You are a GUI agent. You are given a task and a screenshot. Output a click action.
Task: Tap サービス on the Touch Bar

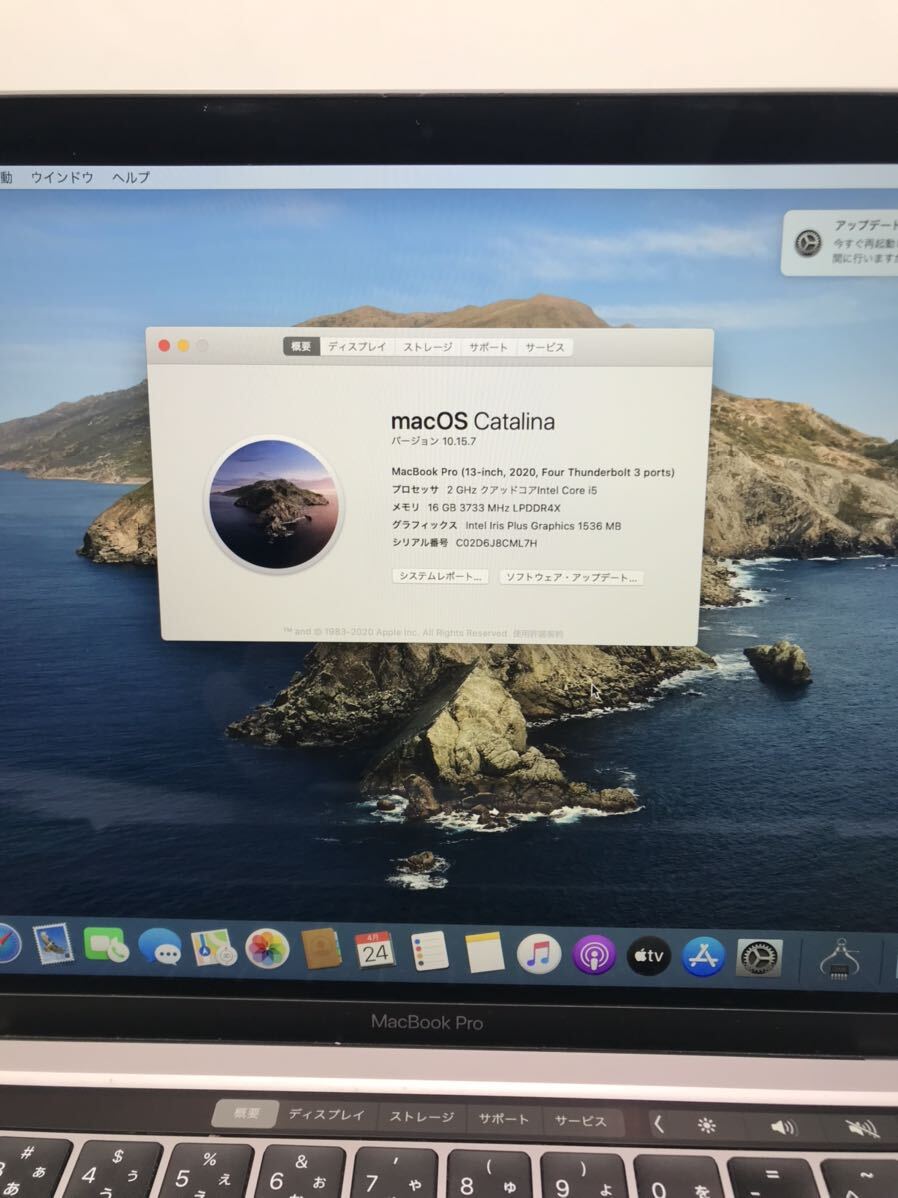pyautogui.click(x=581, y=1122)
